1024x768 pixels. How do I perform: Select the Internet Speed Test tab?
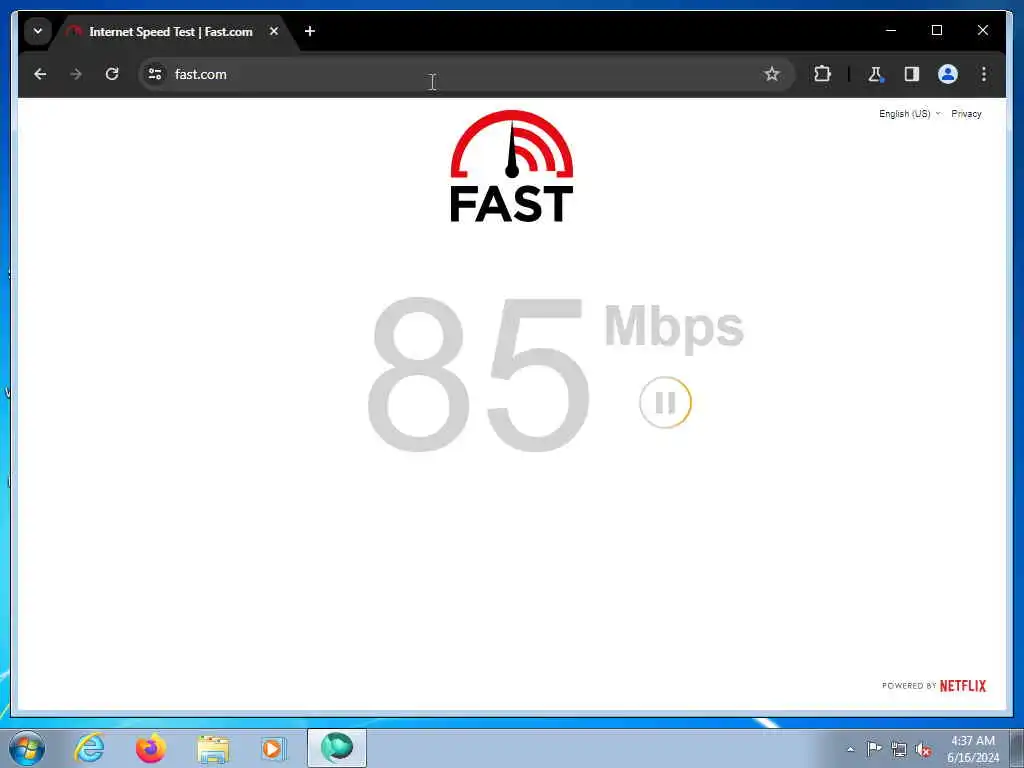pyautogui.click(x=170, y=32)
